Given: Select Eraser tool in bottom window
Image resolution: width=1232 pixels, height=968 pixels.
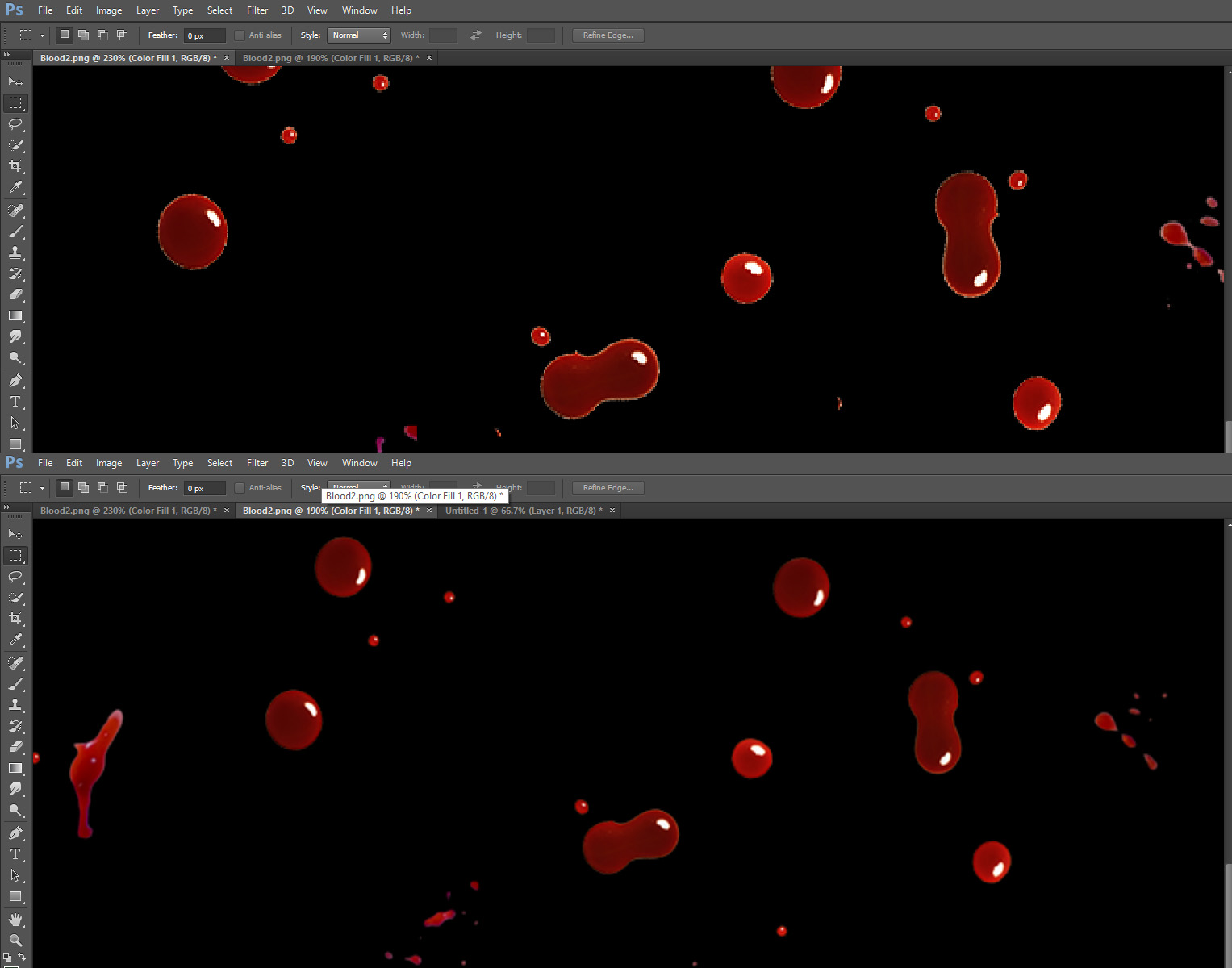Looking at the screenshot, I should pyautogui.click(x=15, y=747).
